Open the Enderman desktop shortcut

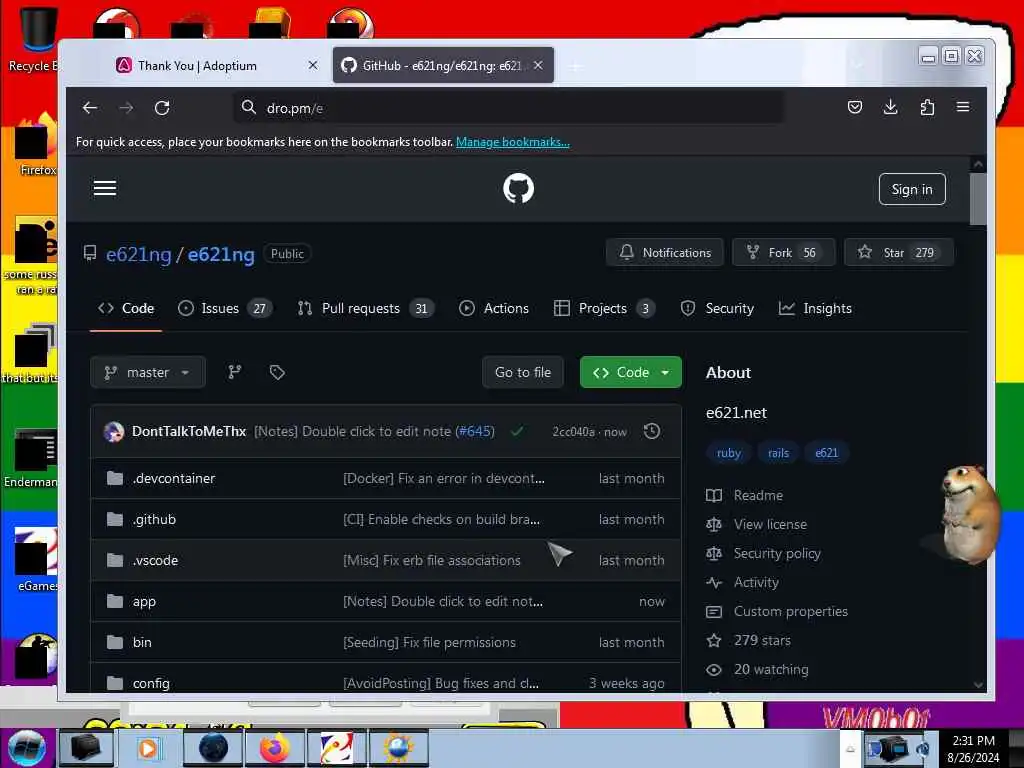(x=33, y=458)
